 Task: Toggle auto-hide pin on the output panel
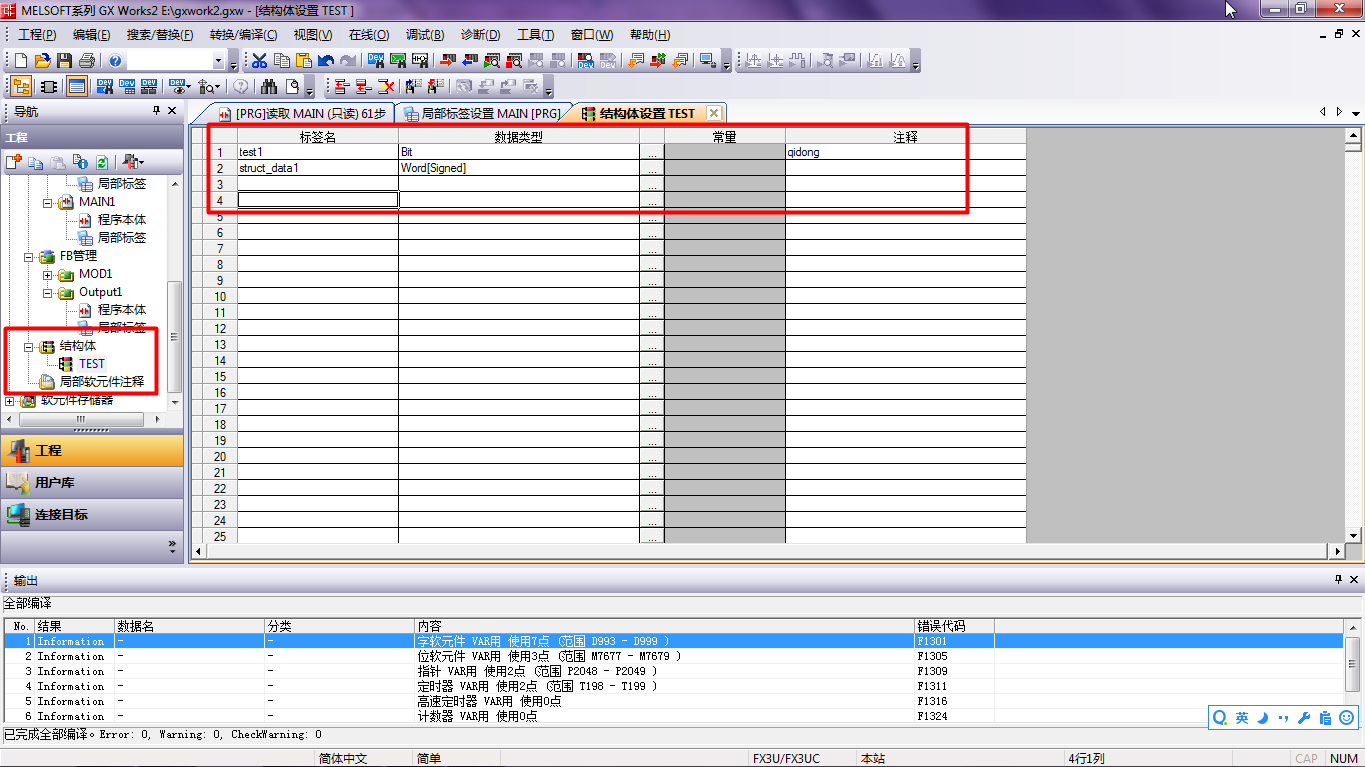(1338, 580)
